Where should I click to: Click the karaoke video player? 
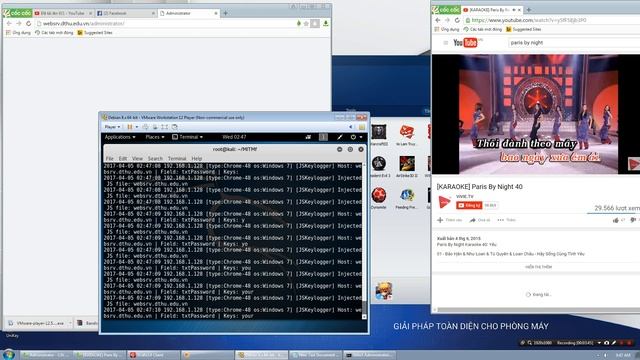point(536,114)
